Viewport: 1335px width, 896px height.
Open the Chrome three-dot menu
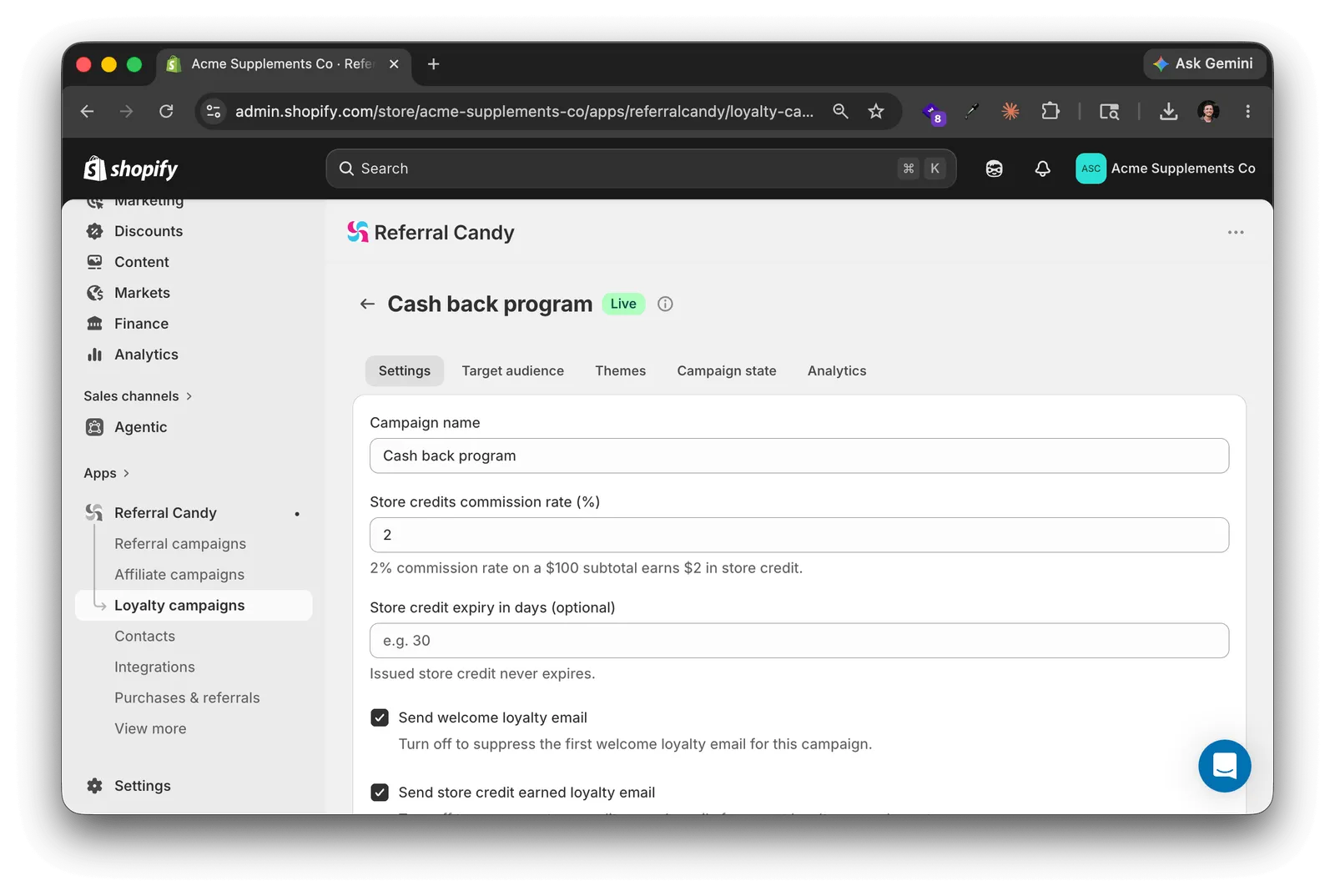1247,111
